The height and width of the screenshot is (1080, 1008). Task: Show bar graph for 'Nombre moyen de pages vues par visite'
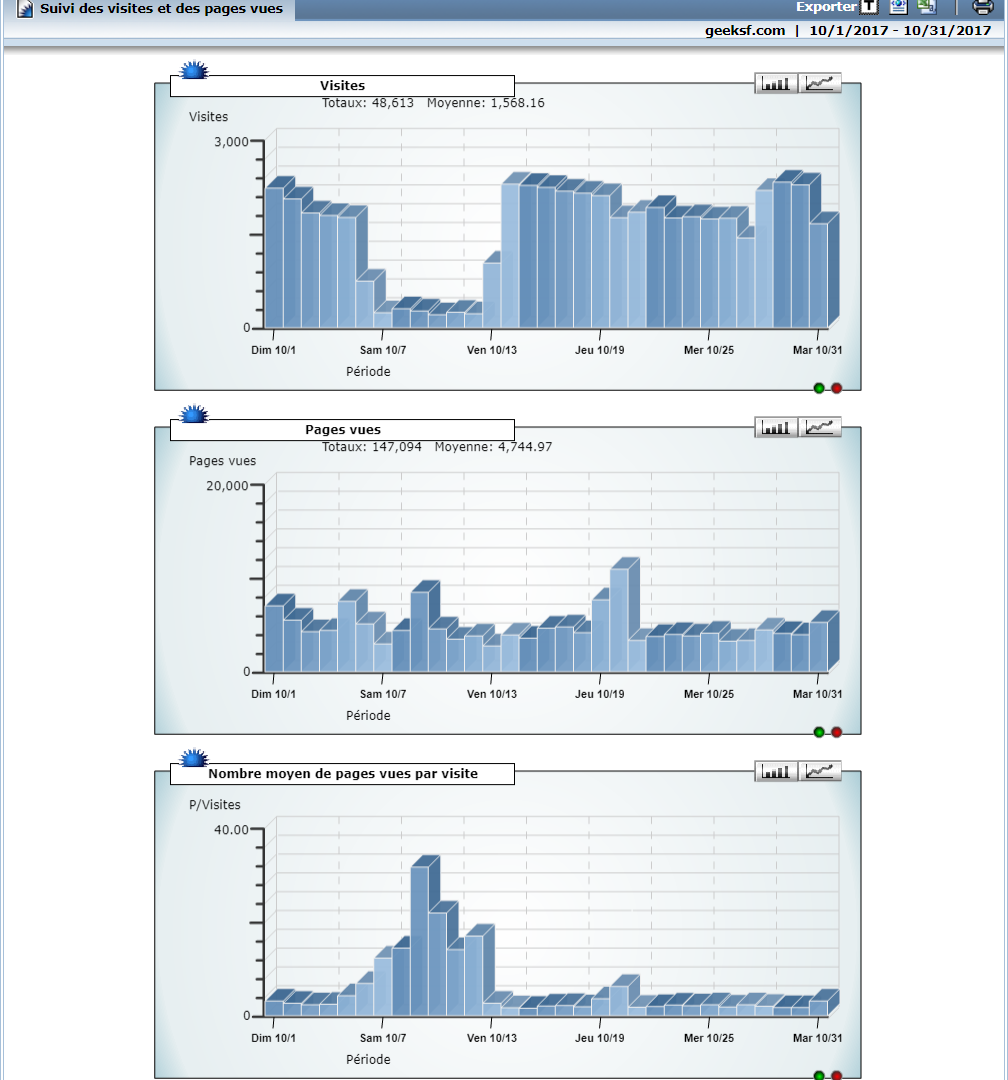click(x=776, y=771)
